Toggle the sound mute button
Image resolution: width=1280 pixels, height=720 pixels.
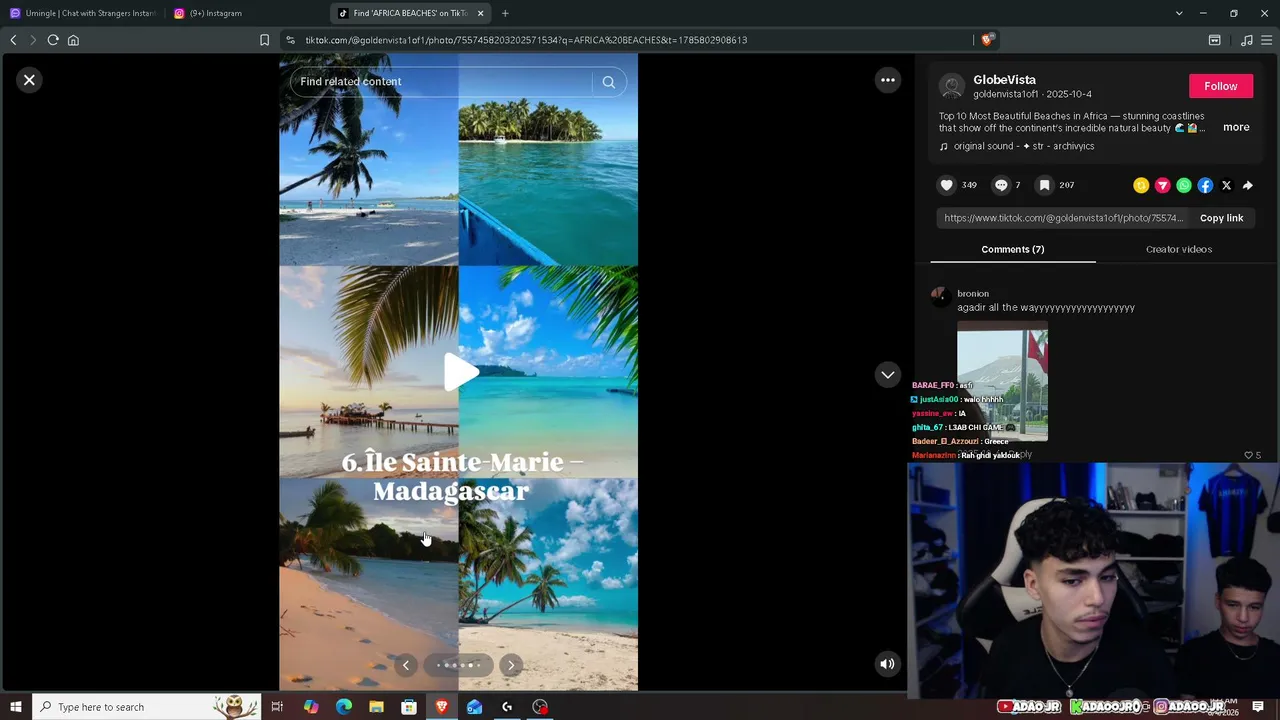coord(887,664)
